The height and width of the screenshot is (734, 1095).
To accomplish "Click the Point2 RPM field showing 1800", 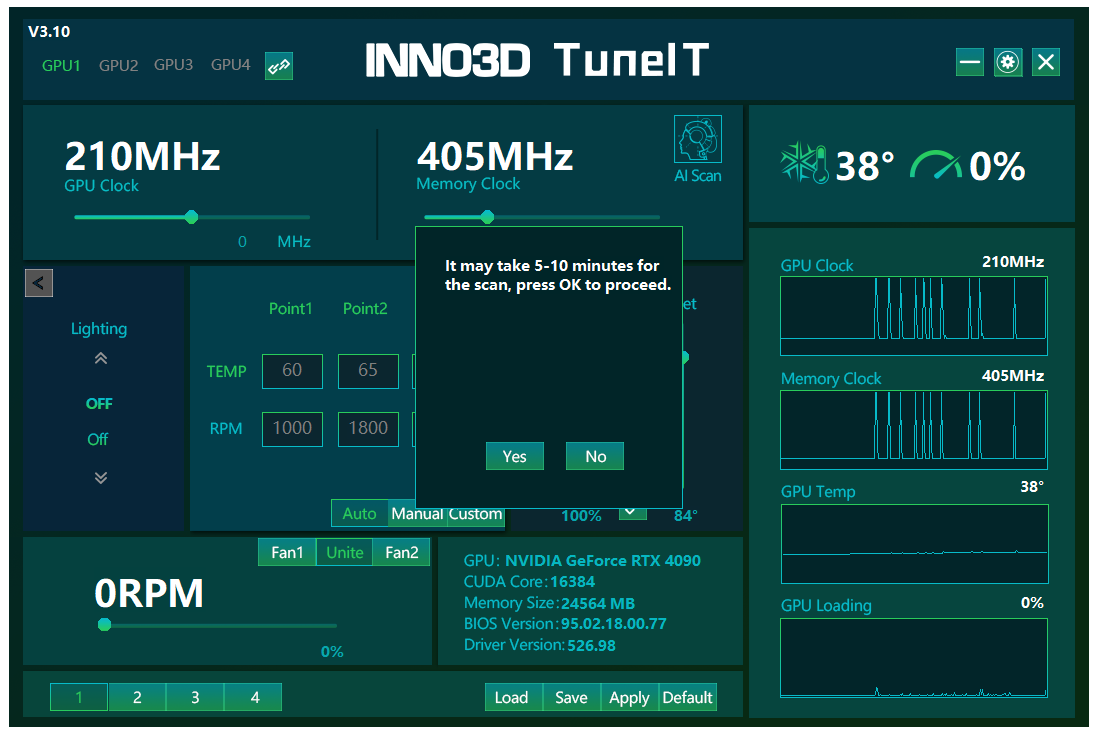I will coord(369,429).
